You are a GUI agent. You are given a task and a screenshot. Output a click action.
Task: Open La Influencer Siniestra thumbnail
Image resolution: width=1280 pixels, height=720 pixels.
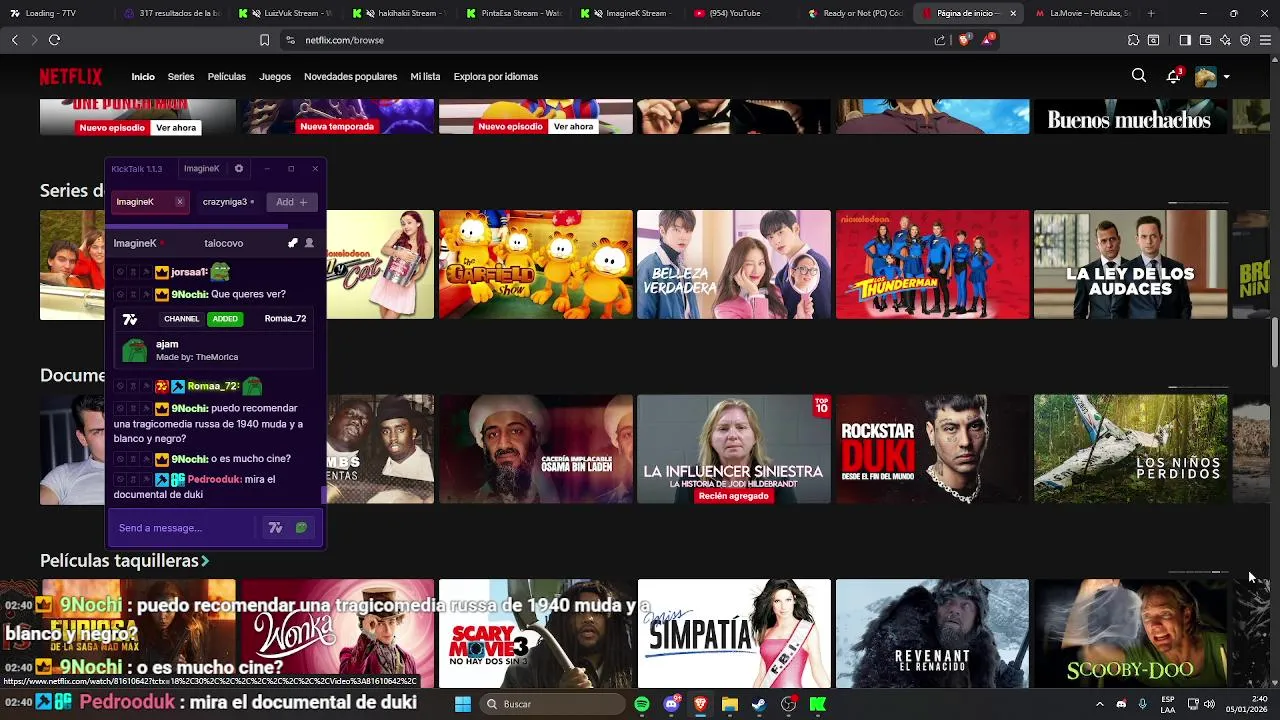tap(734, 449)
